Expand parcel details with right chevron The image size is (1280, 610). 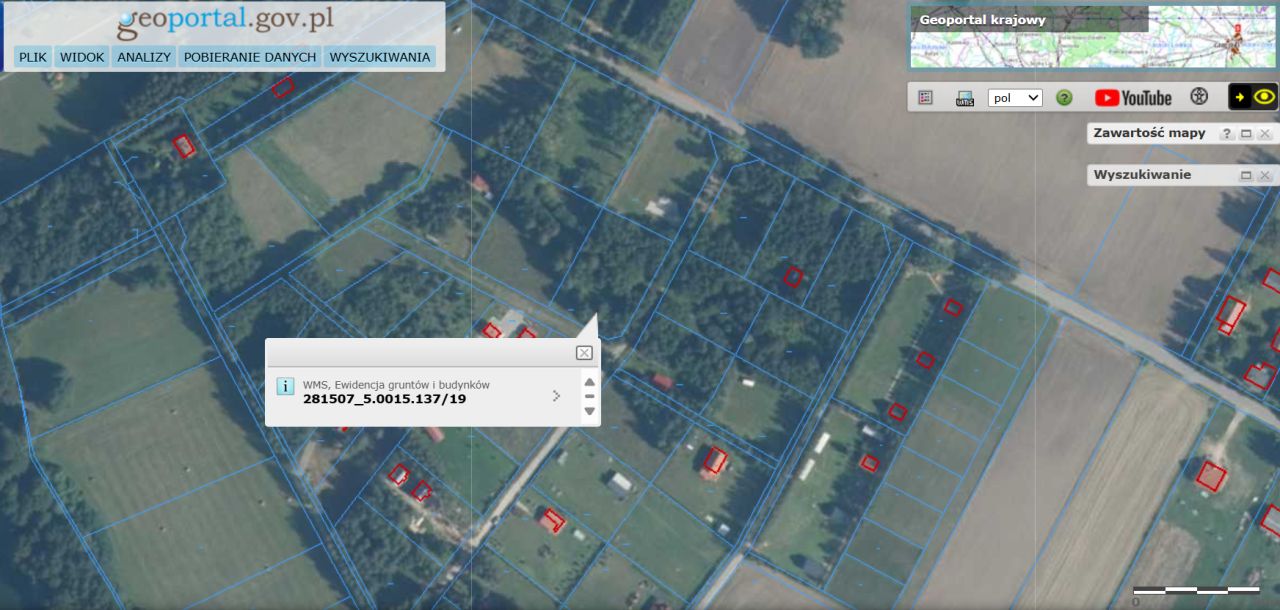(x=557, y=396)
